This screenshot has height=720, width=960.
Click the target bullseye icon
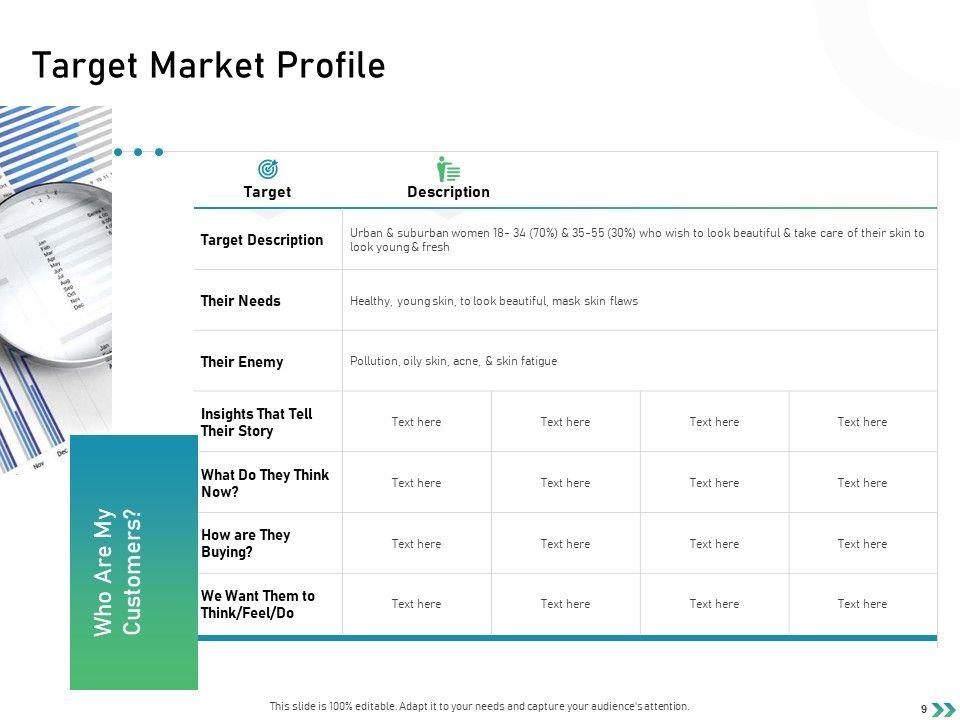(268, 169)
